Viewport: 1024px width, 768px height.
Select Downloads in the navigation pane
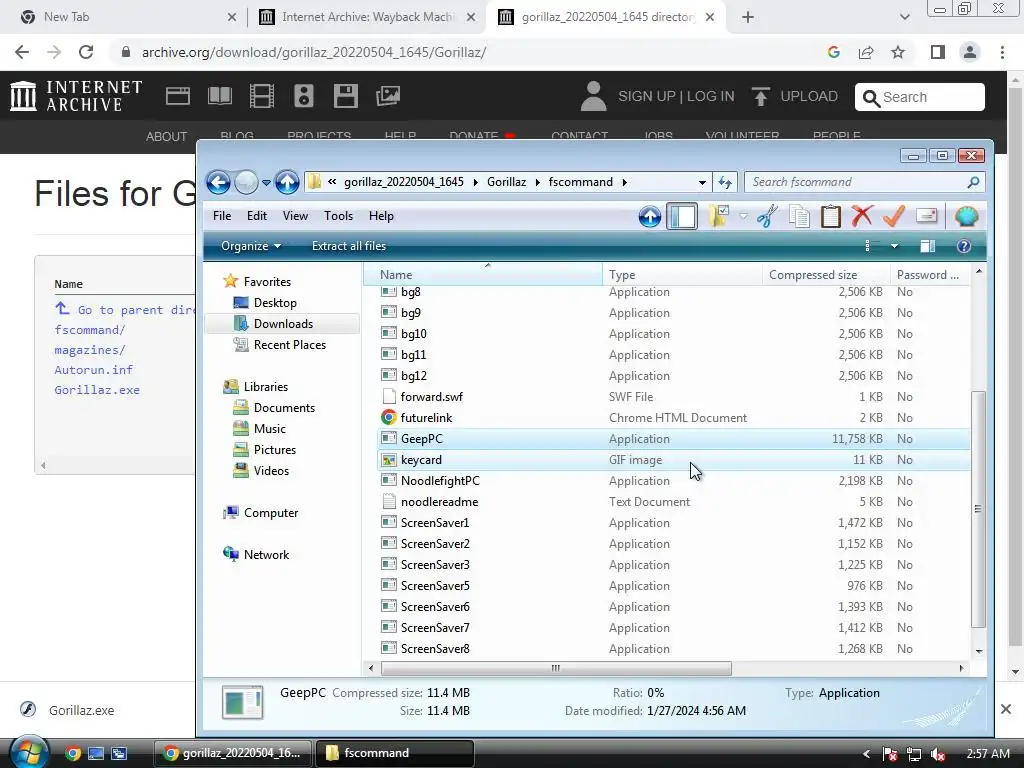283,324
